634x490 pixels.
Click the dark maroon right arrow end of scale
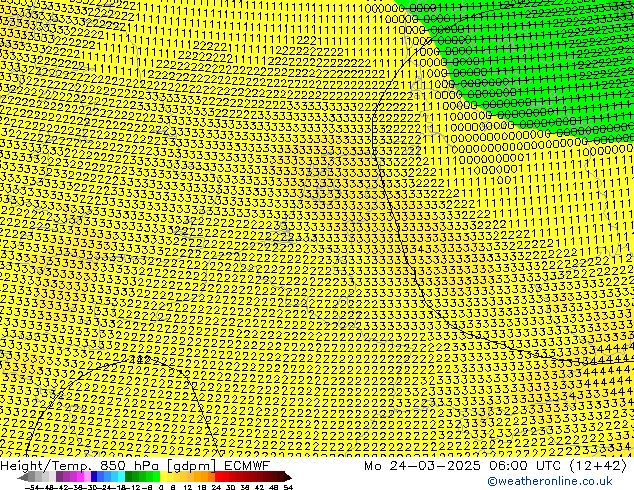(288, 477)
